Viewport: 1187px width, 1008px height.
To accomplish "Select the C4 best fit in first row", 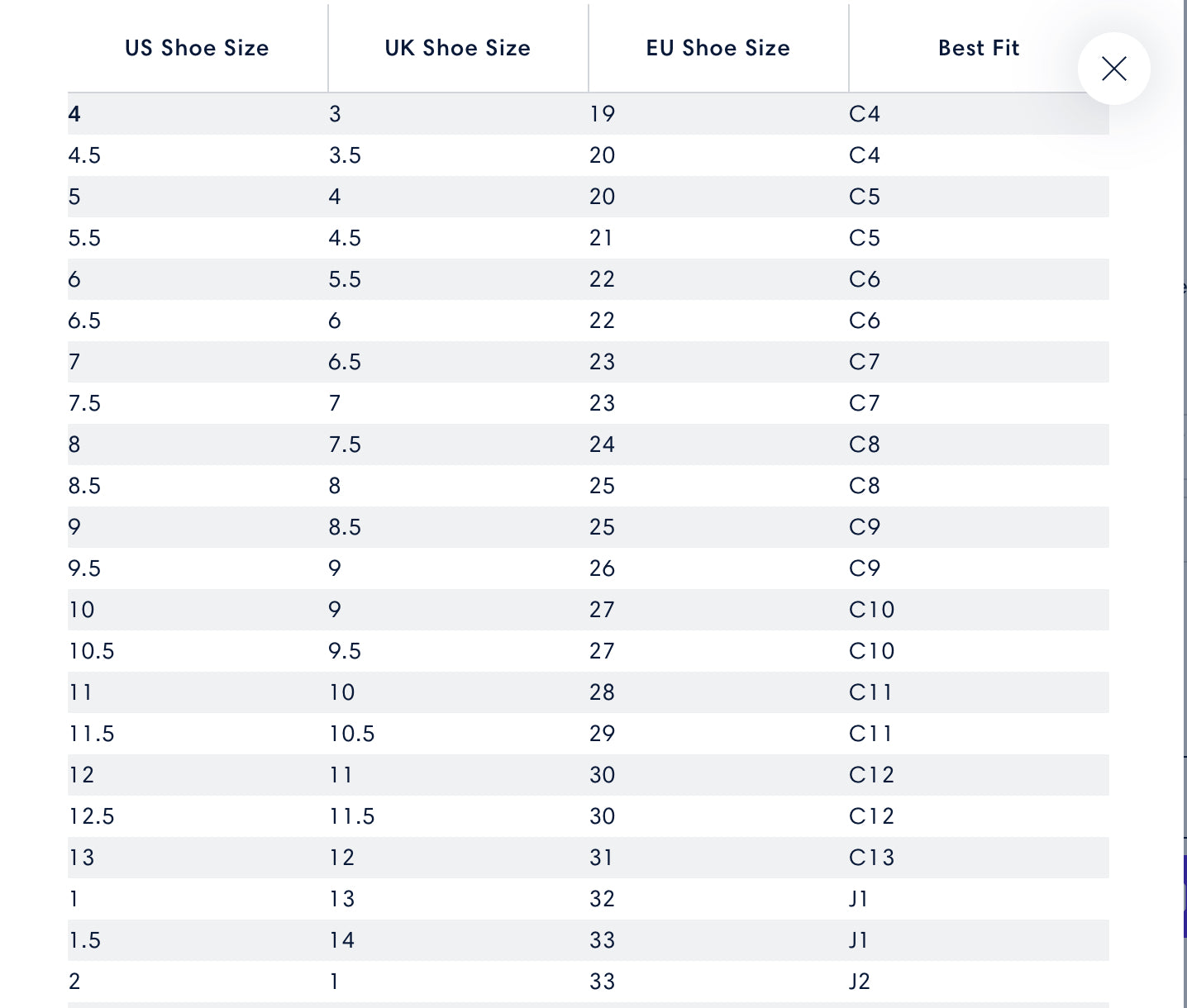I will point(865,114).
